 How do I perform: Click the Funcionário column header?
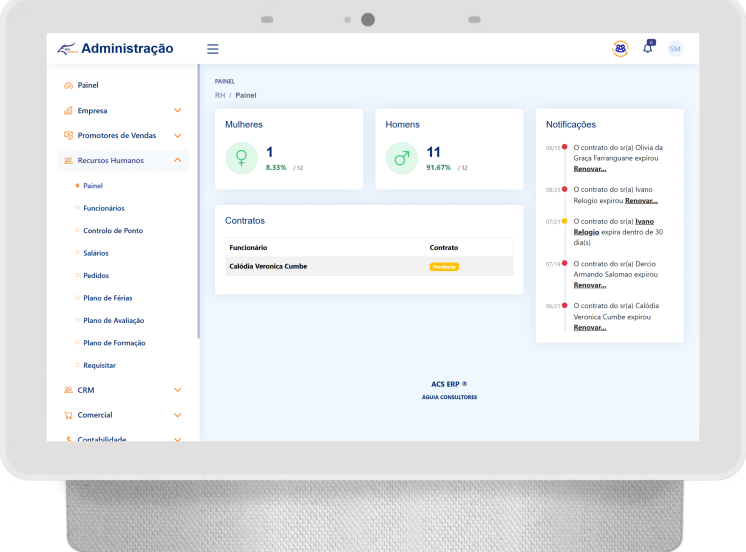[248, 247]
